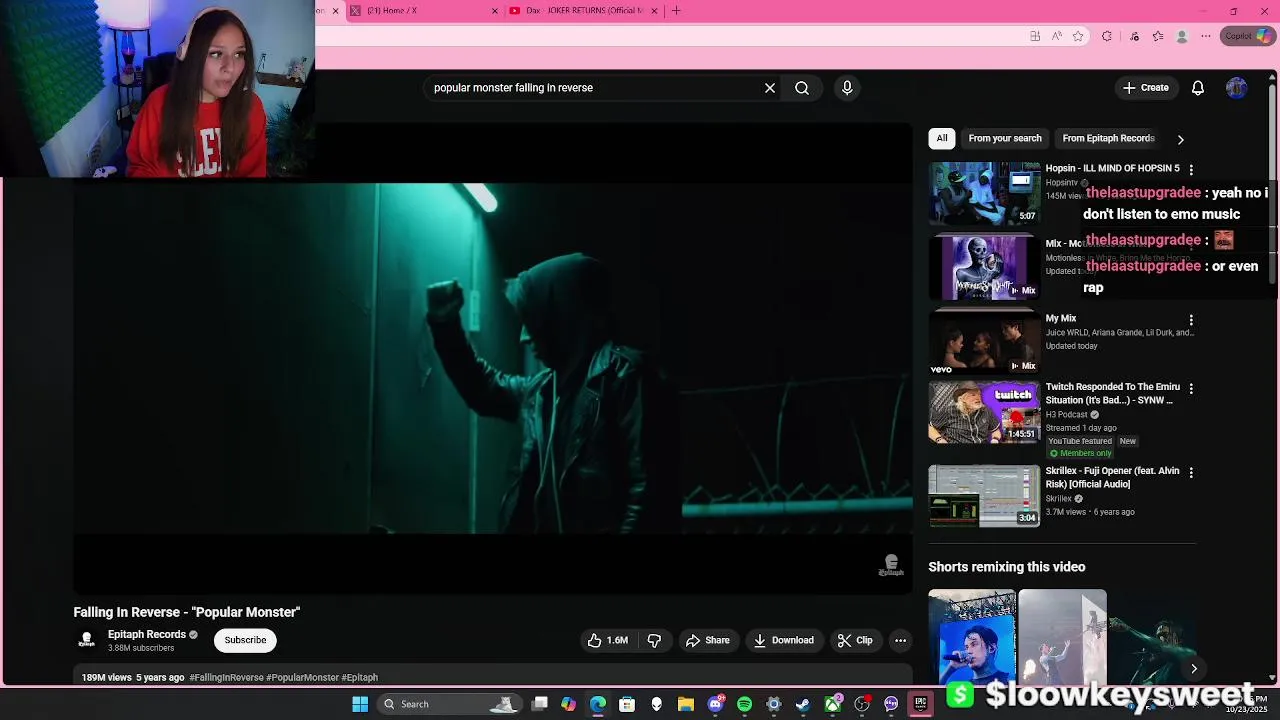Clear the YouTube search text with X
Viewport: 1280px width, 720px height.
[x=770, y=88]
